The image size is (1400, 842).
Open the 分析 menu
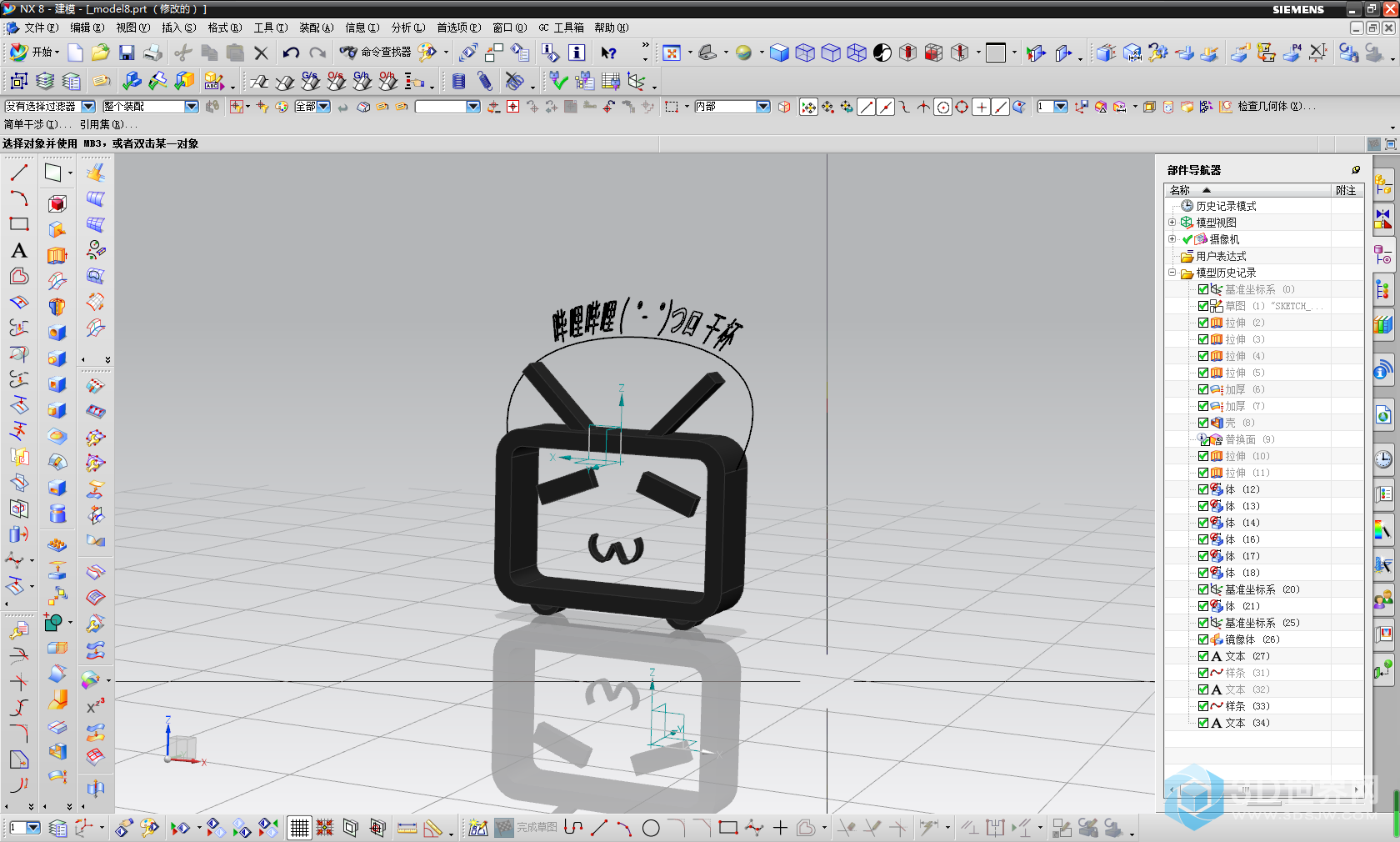[408, 28]
